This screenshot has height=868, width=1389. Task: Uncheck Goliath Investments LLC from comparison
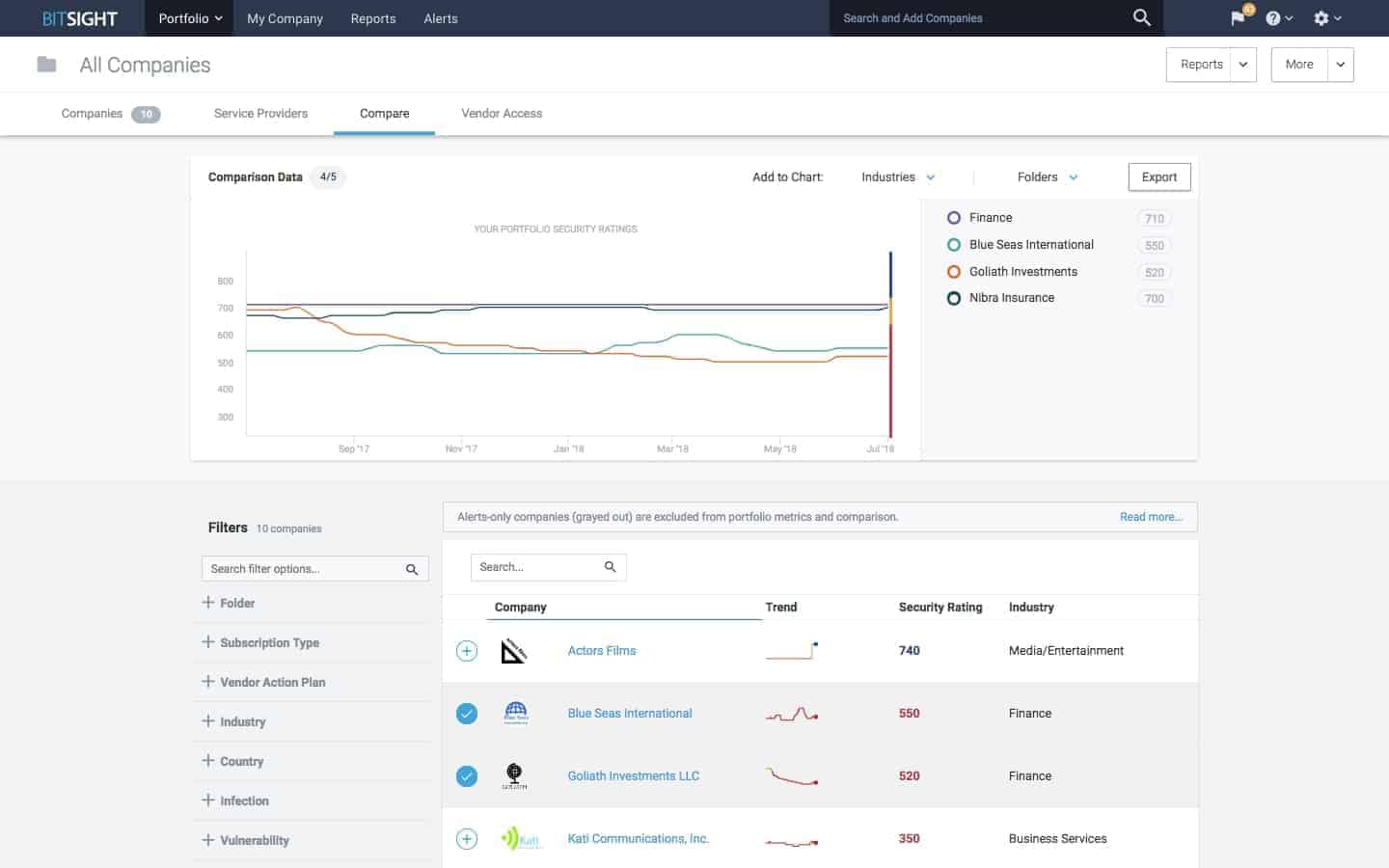click(466, 776)
